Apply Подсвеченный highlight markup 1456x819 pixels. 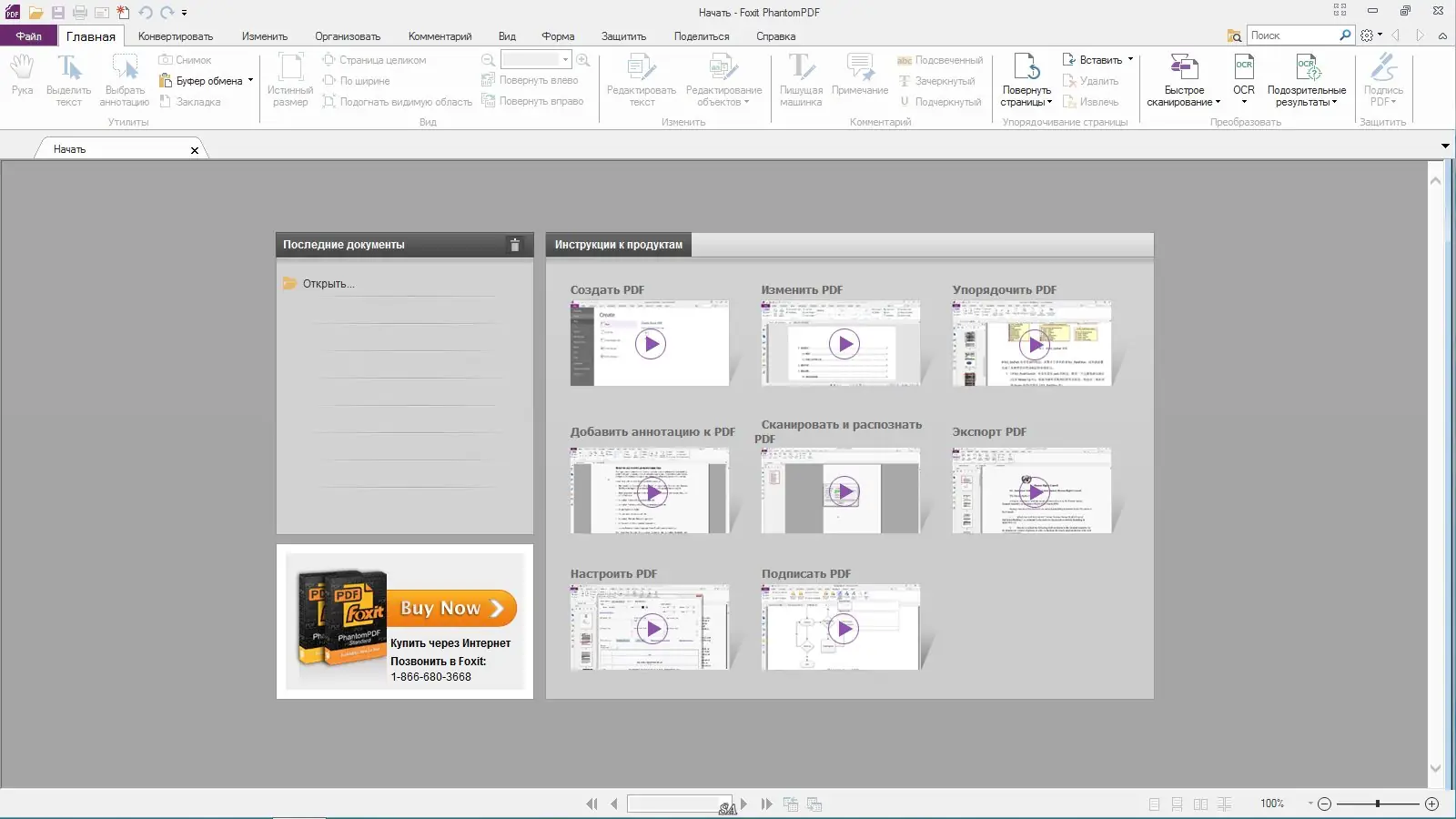940,60
